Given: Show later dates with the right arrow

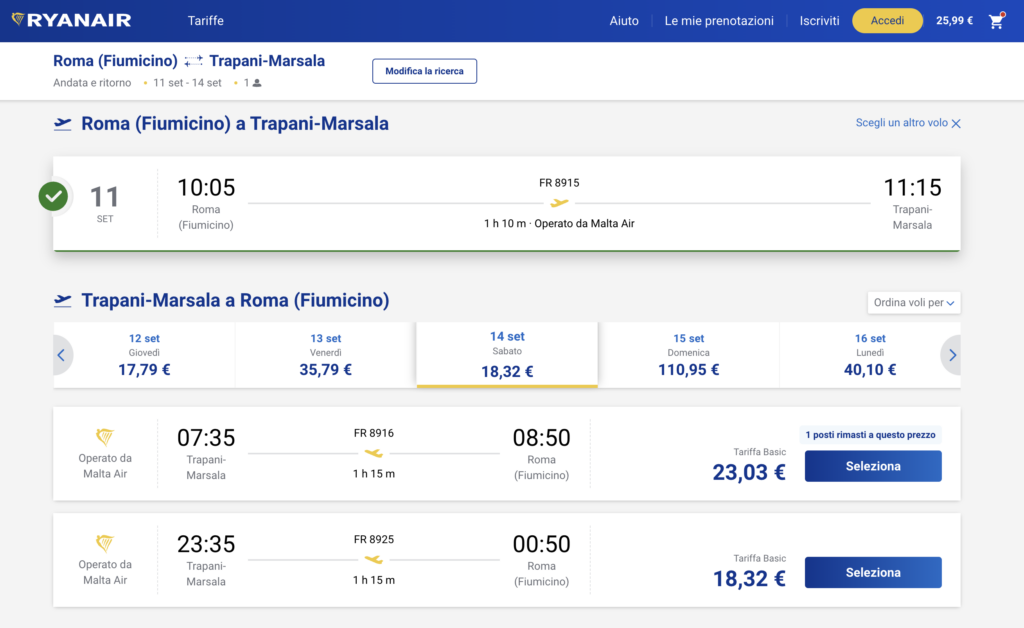Looking at the screenshot, I should click(952, 355).
